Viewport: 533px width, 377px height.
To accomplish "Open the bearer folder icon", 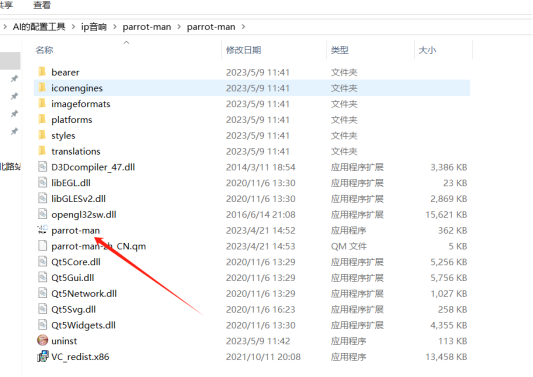I will tap(42, 72).
